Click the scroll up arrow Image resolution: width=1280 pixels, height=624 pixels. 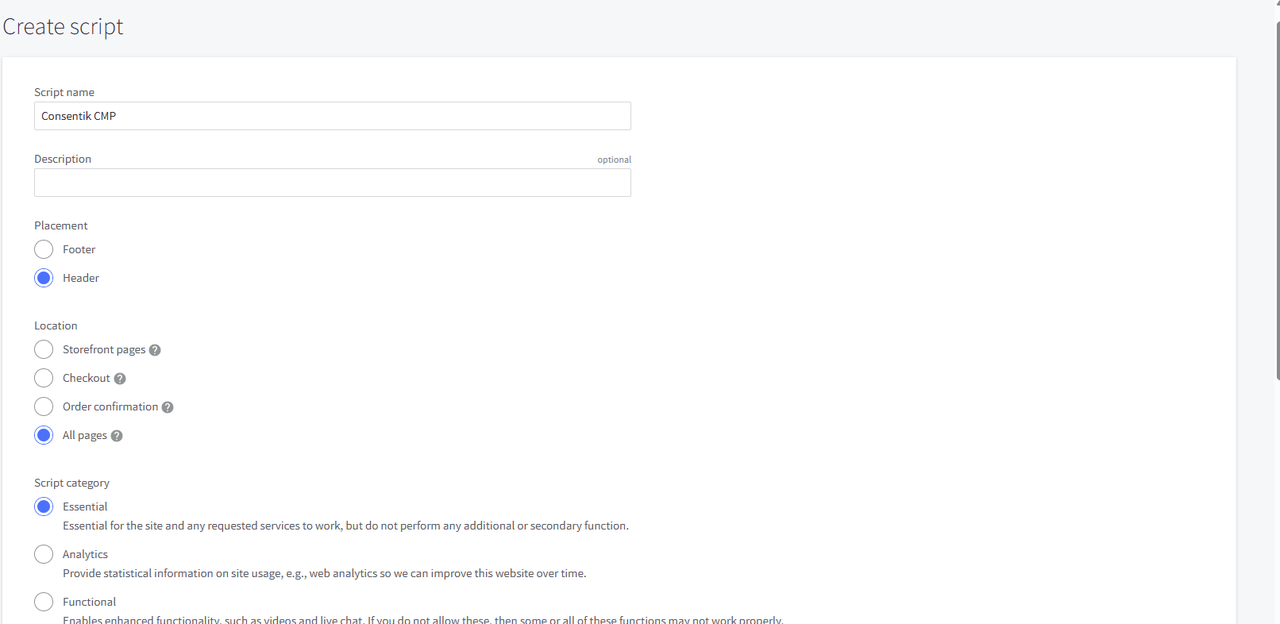(x=1276, y=4)
